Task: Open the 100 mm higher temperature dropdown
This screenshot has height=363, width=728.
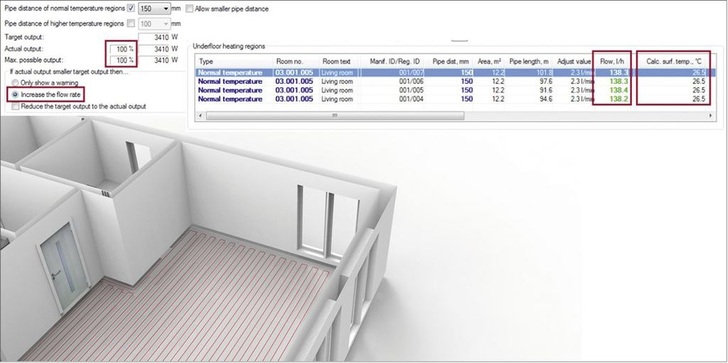Action: point(155,23)
